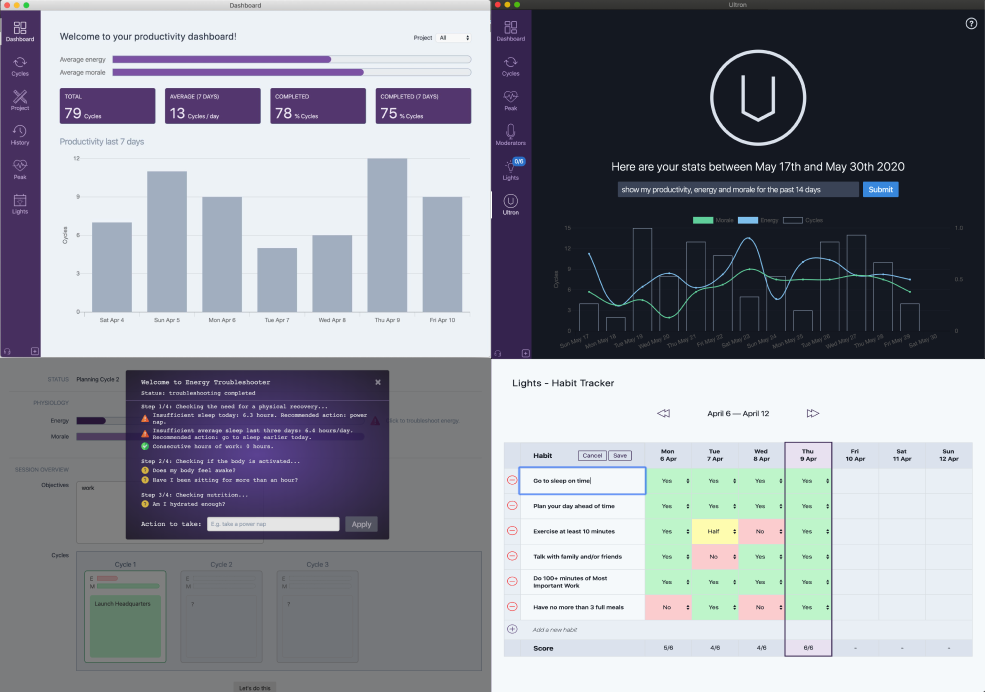Remove the 'Go to sleep on time' habit
This screenshot has height=692, width=985.
coord(512,480)
